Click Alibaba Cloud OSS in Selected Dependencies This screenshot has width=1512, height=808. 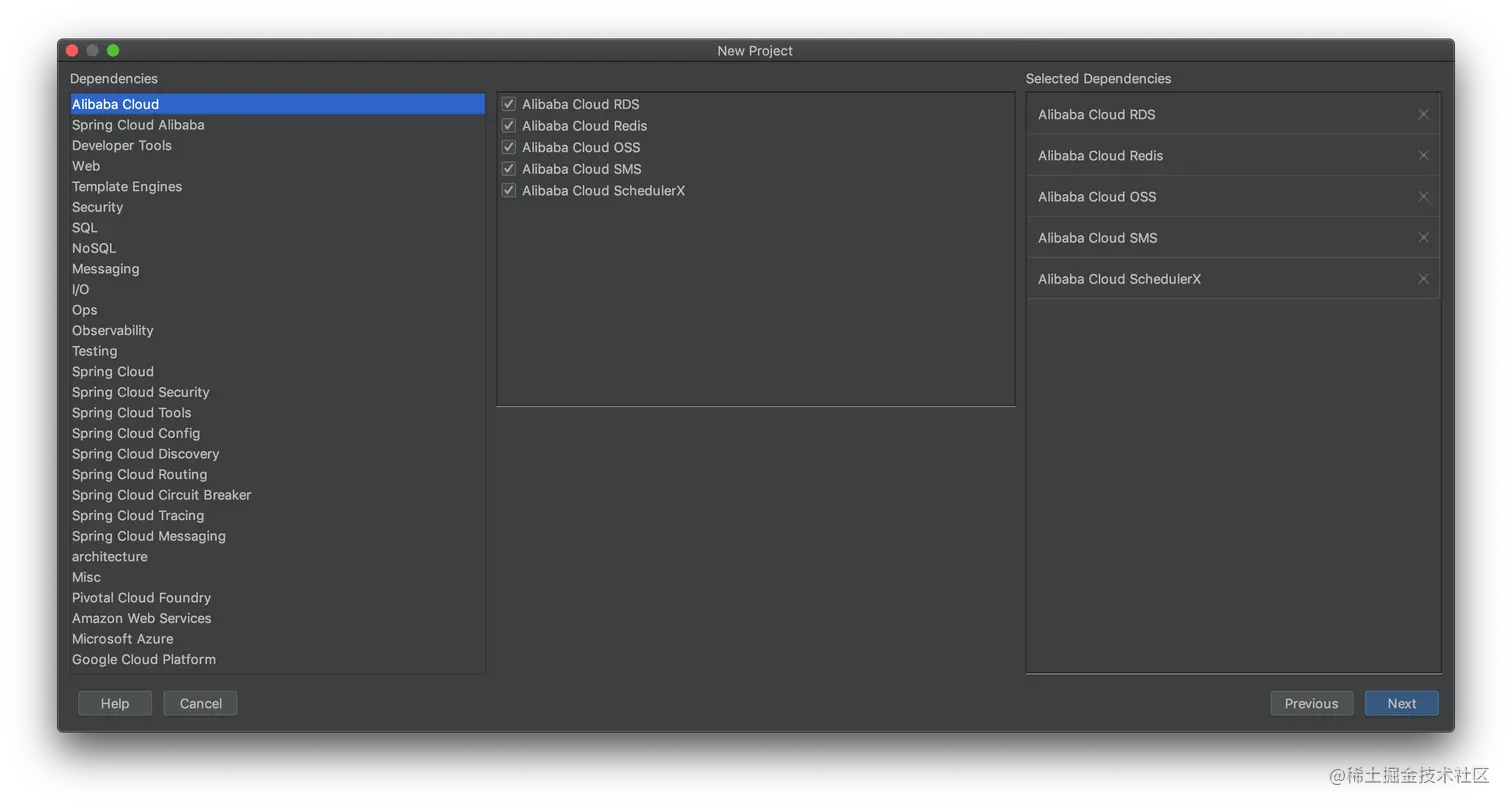pos(1097,196)
